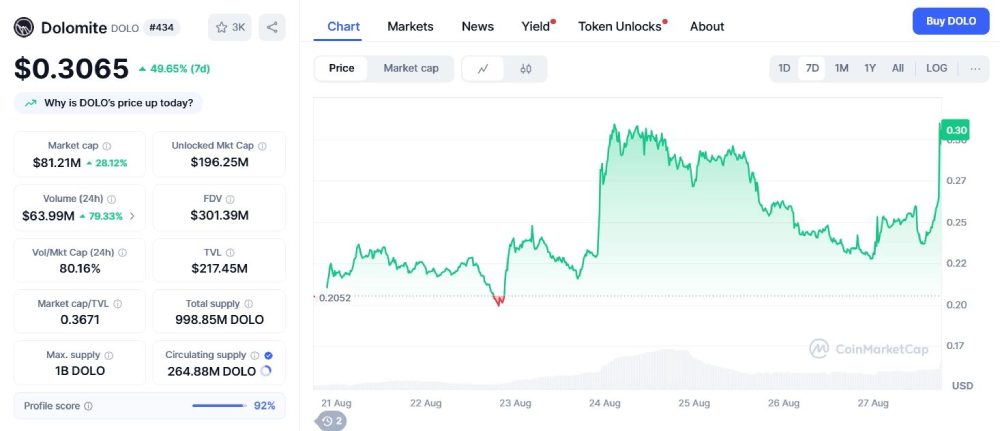Viewport: 1000px width, 431px height.
Task: Click info icon next to FDV
Action: pyautogui.click(x=230, y=199)
